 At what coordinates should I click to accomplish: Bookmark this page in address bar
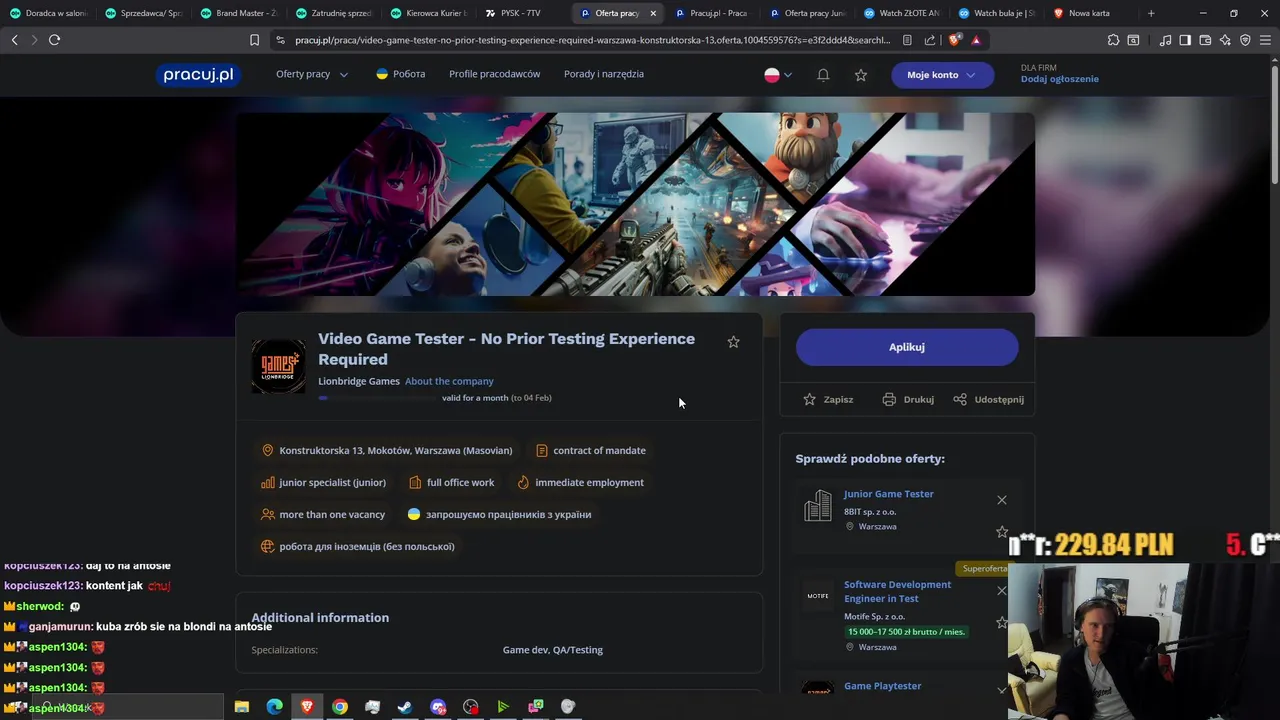coord(254,40)
